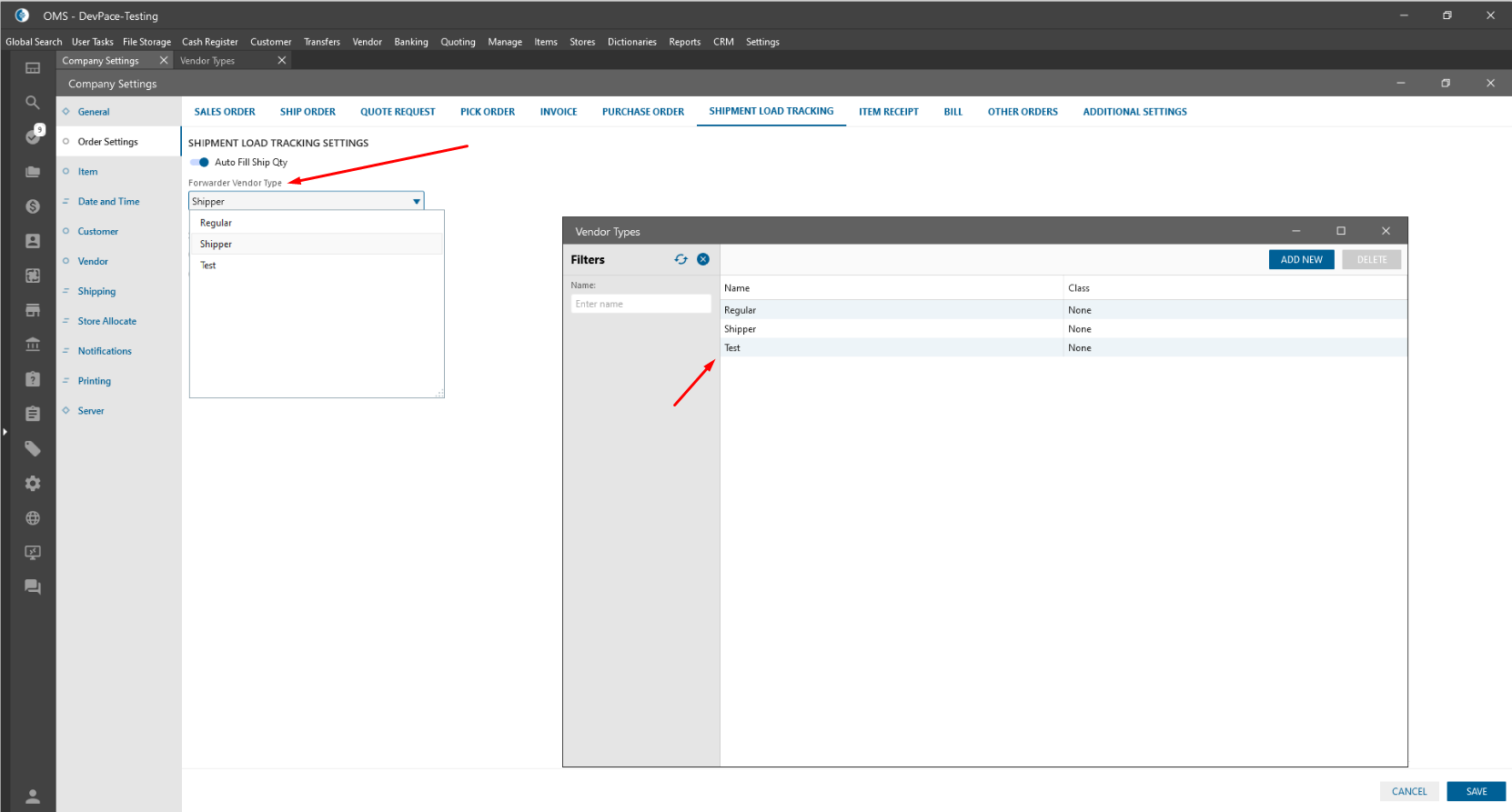Choose Regular in the vendor type list

click(x=316, y=223)
